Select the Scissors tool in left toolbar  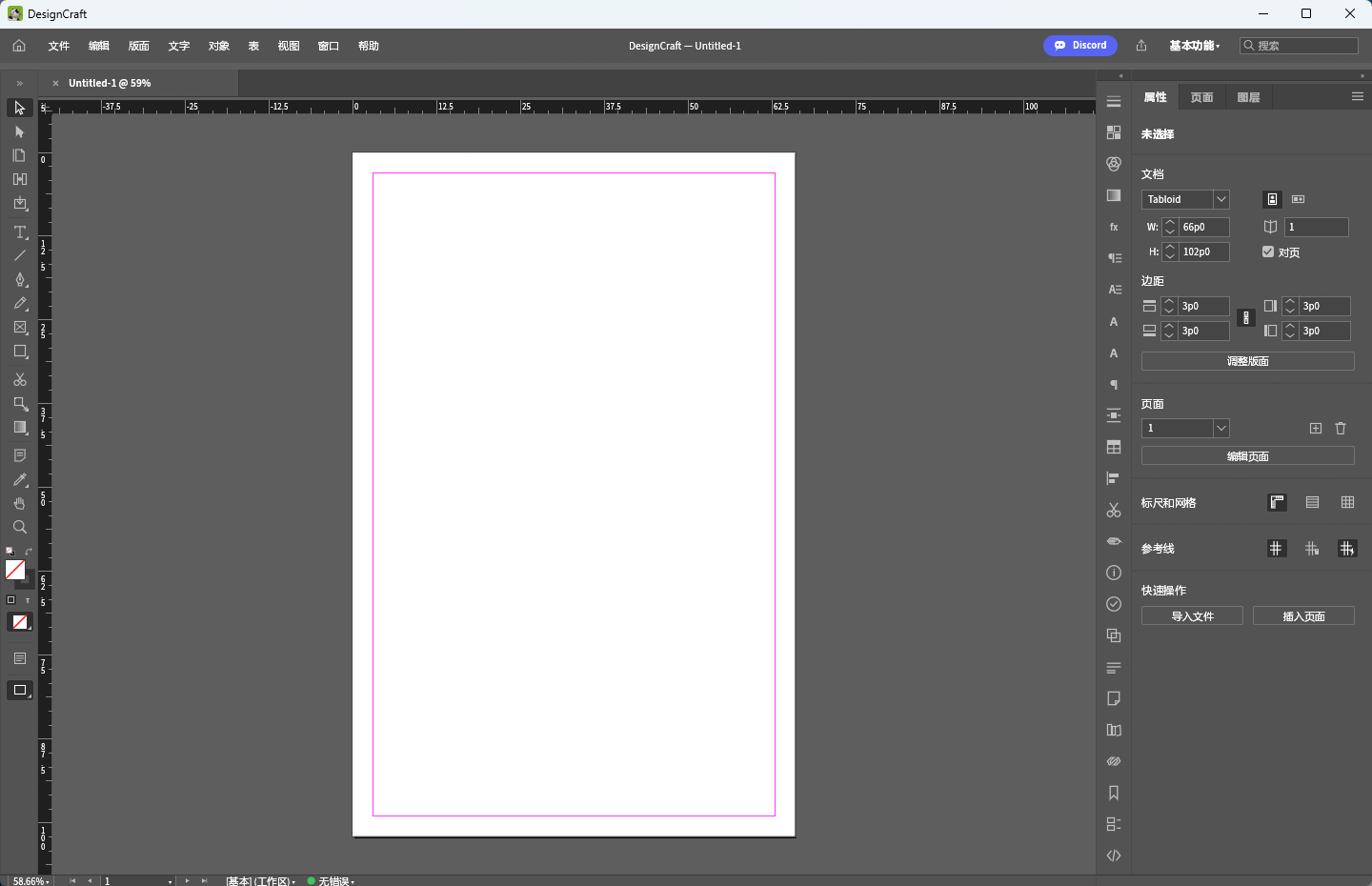pyautogui.click(x=20, y=379)
